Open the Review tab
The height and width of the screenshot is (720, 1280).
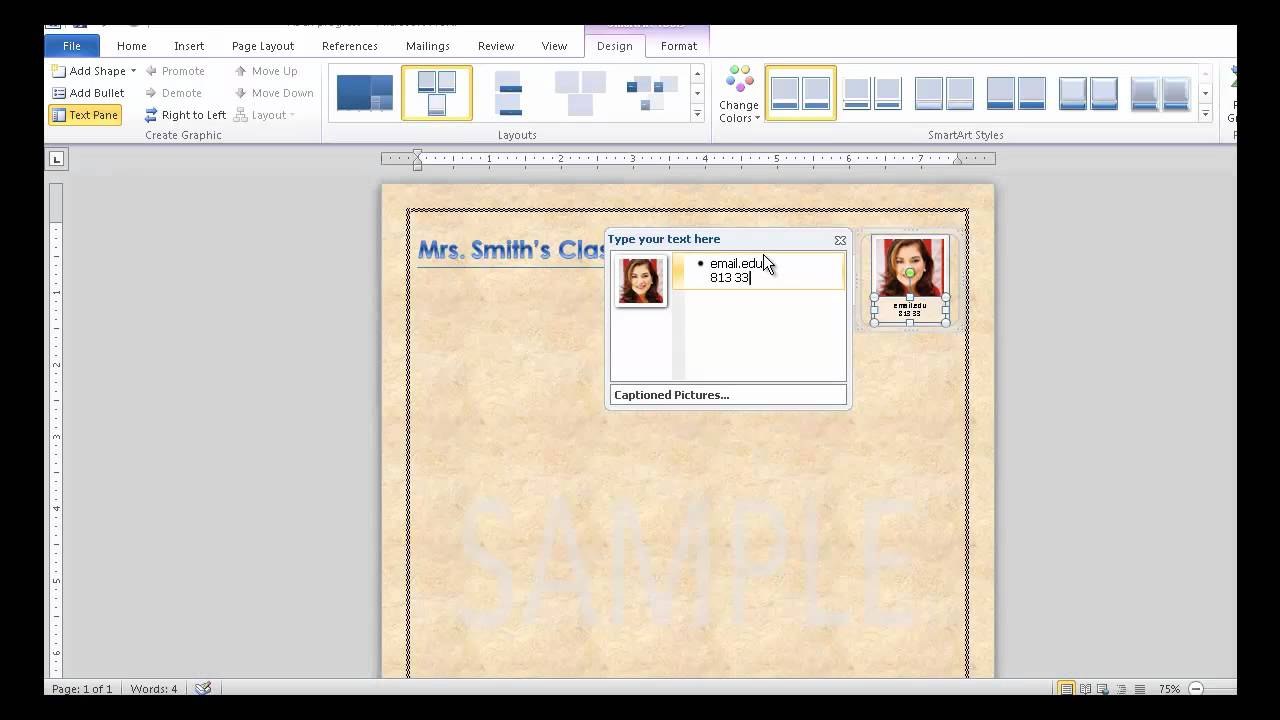[496, 46]
